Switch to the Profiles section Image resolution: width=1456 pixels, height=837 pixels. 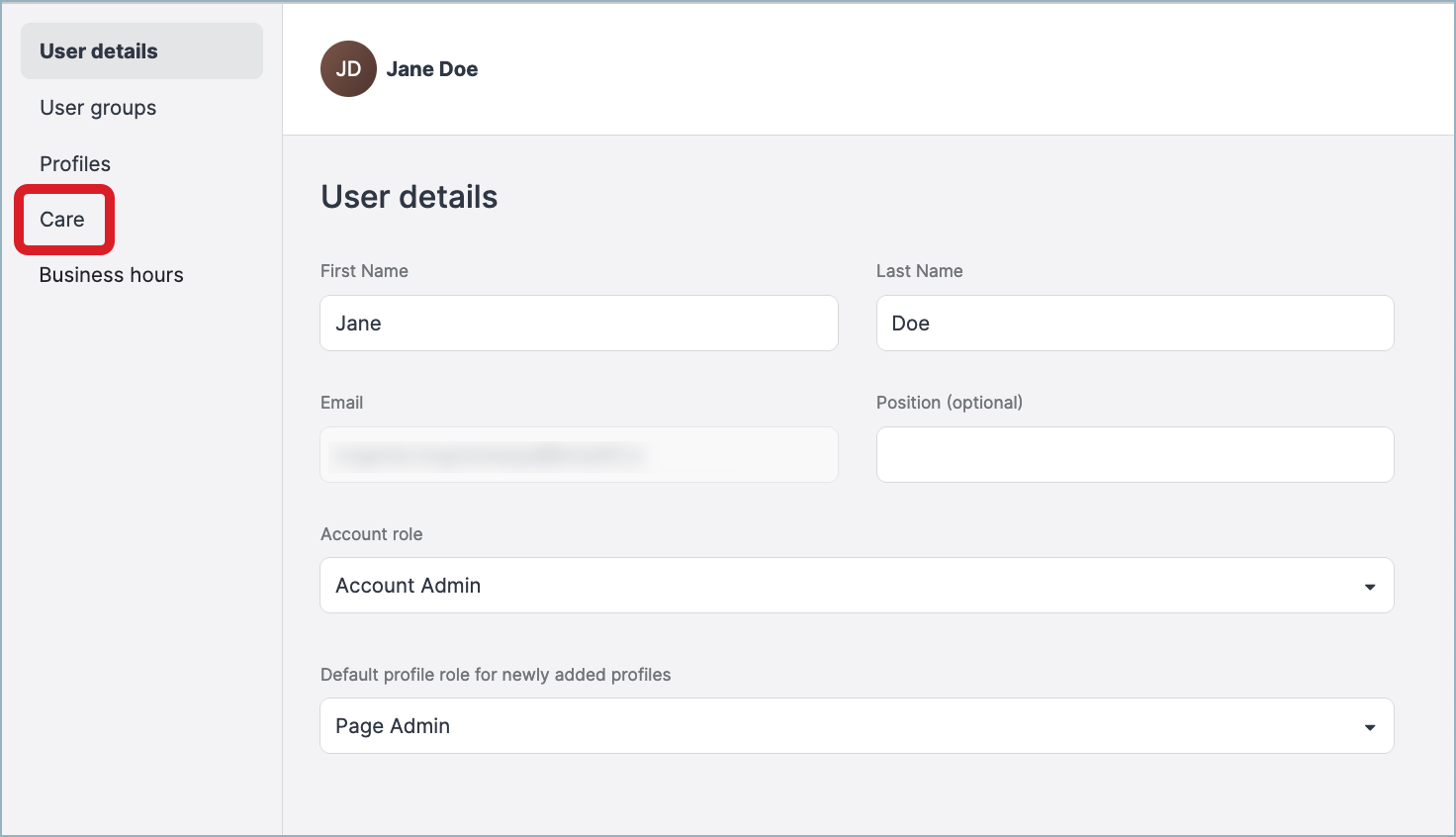75,163
